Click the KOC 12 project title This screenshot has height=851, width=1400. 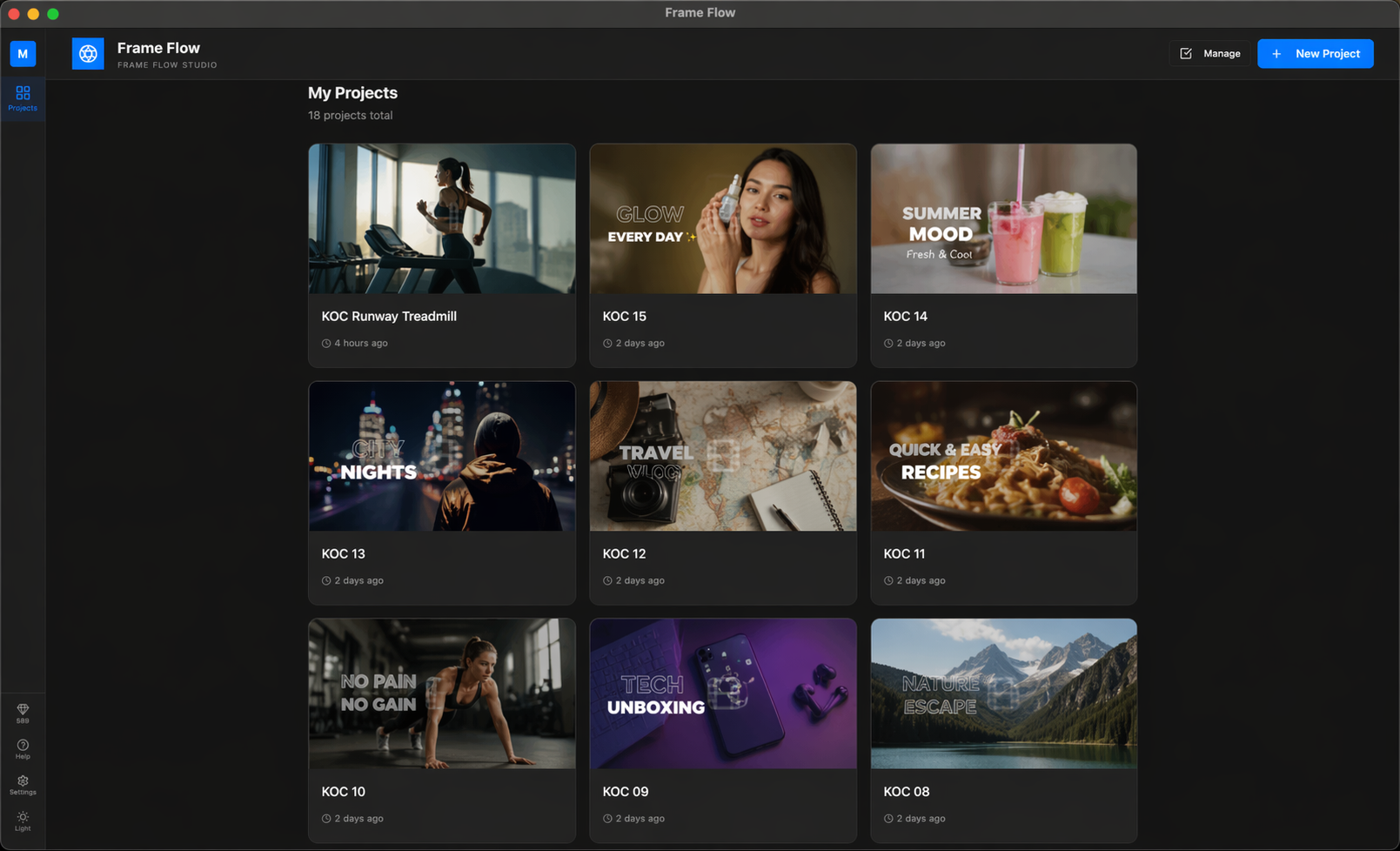click(624, 554)
